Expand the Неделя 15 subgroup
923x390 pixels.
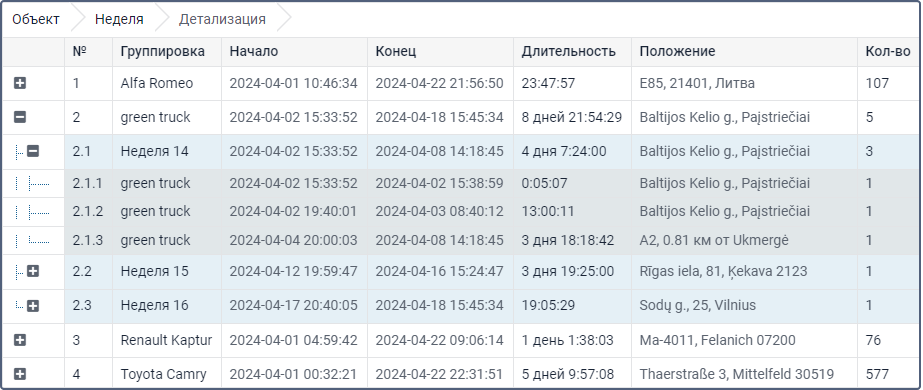(33, 271)
